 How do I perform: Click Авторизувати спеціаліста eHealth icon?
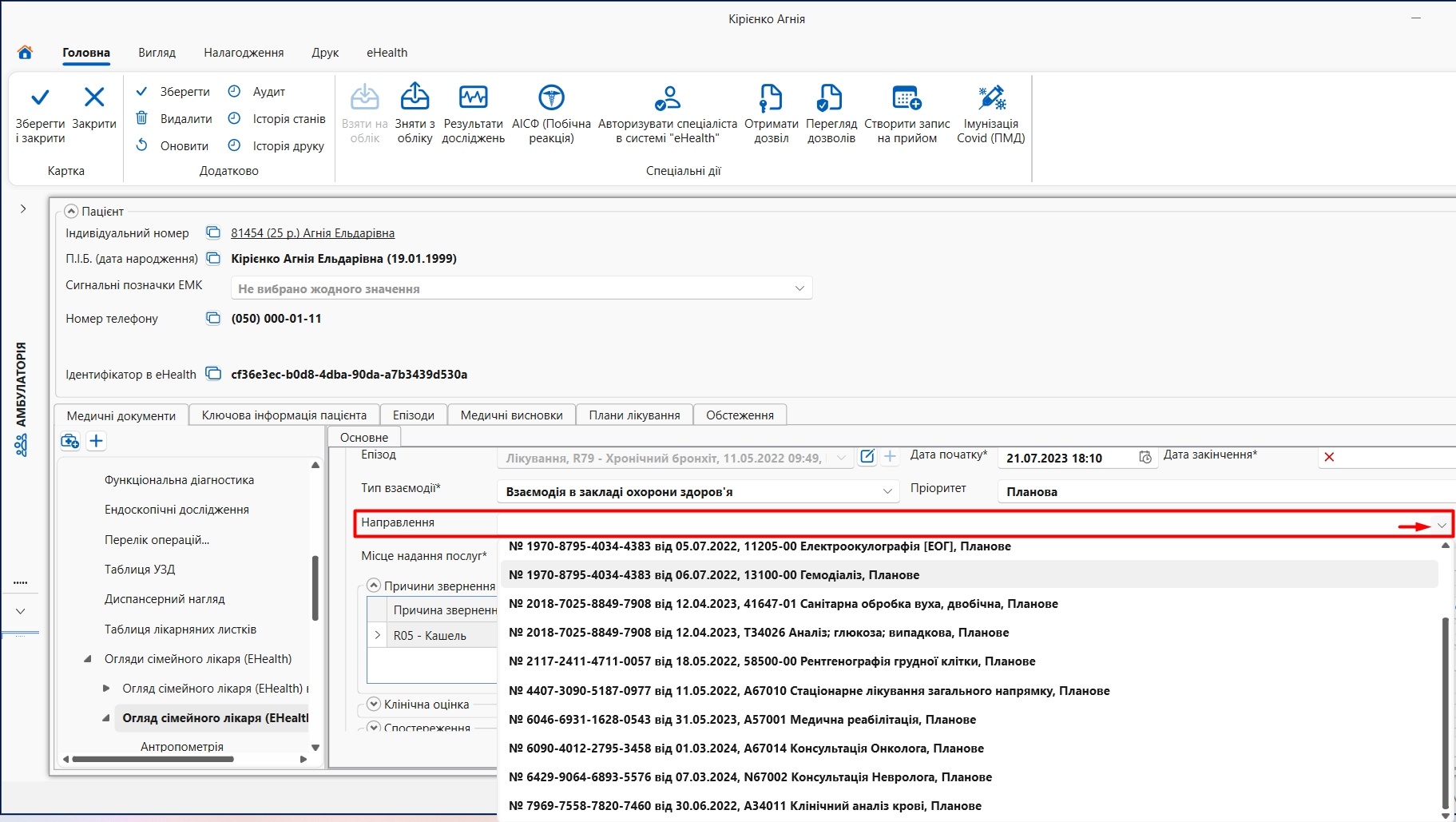tap(668, 97)
